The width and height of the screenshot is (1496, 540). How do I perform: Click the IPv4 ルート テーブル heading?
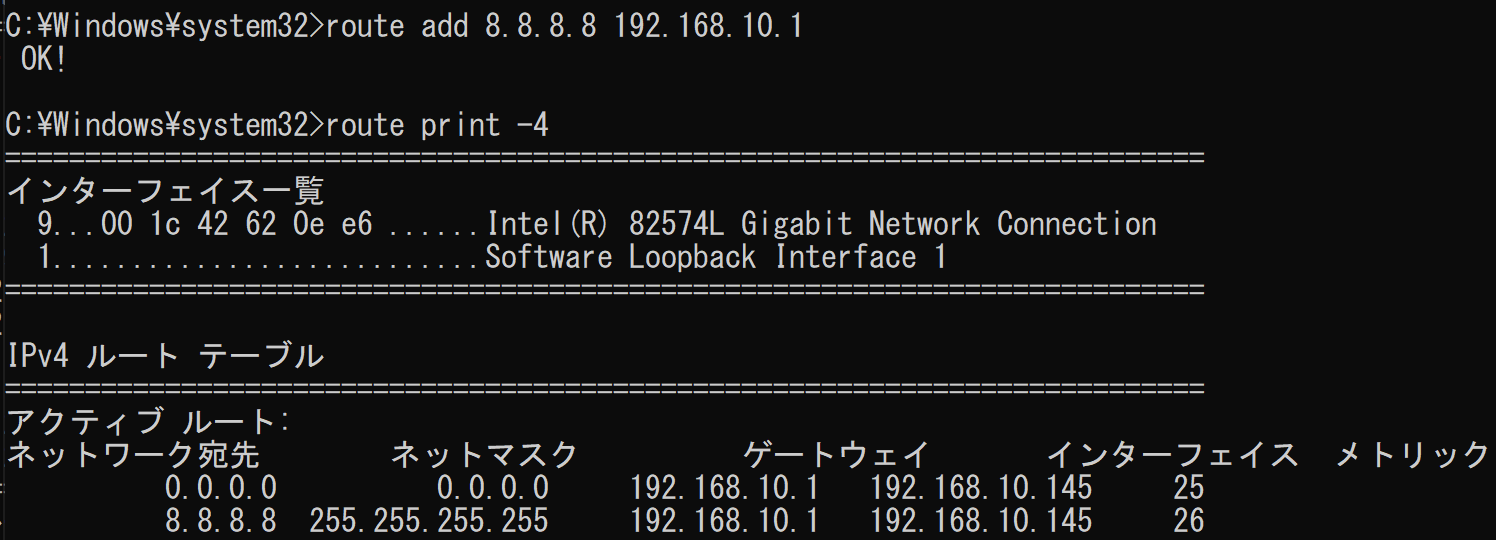166,356
